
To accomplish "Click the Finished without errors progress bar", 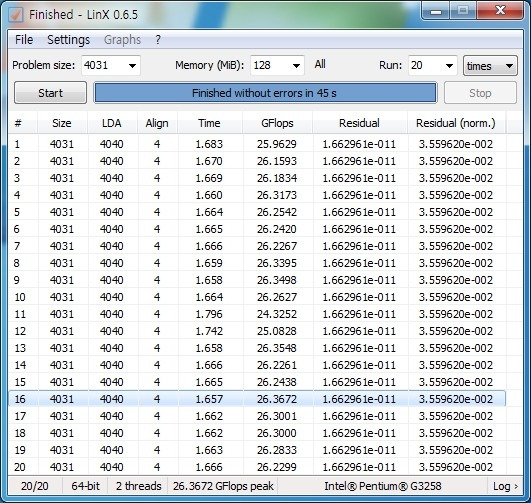I will tap(265, 93).
